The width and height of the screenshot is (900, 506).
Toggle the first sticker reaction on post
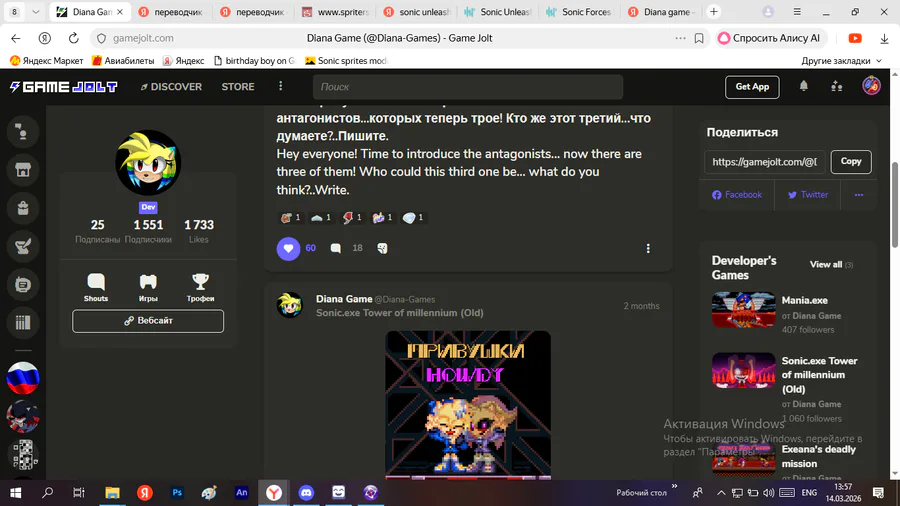pyautogui.click(x=290, y=217)
